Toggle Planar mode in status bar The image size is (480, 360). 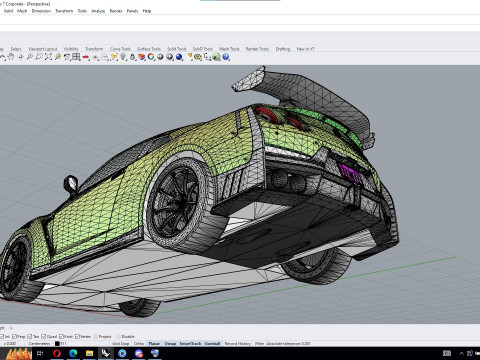[154, 343]
